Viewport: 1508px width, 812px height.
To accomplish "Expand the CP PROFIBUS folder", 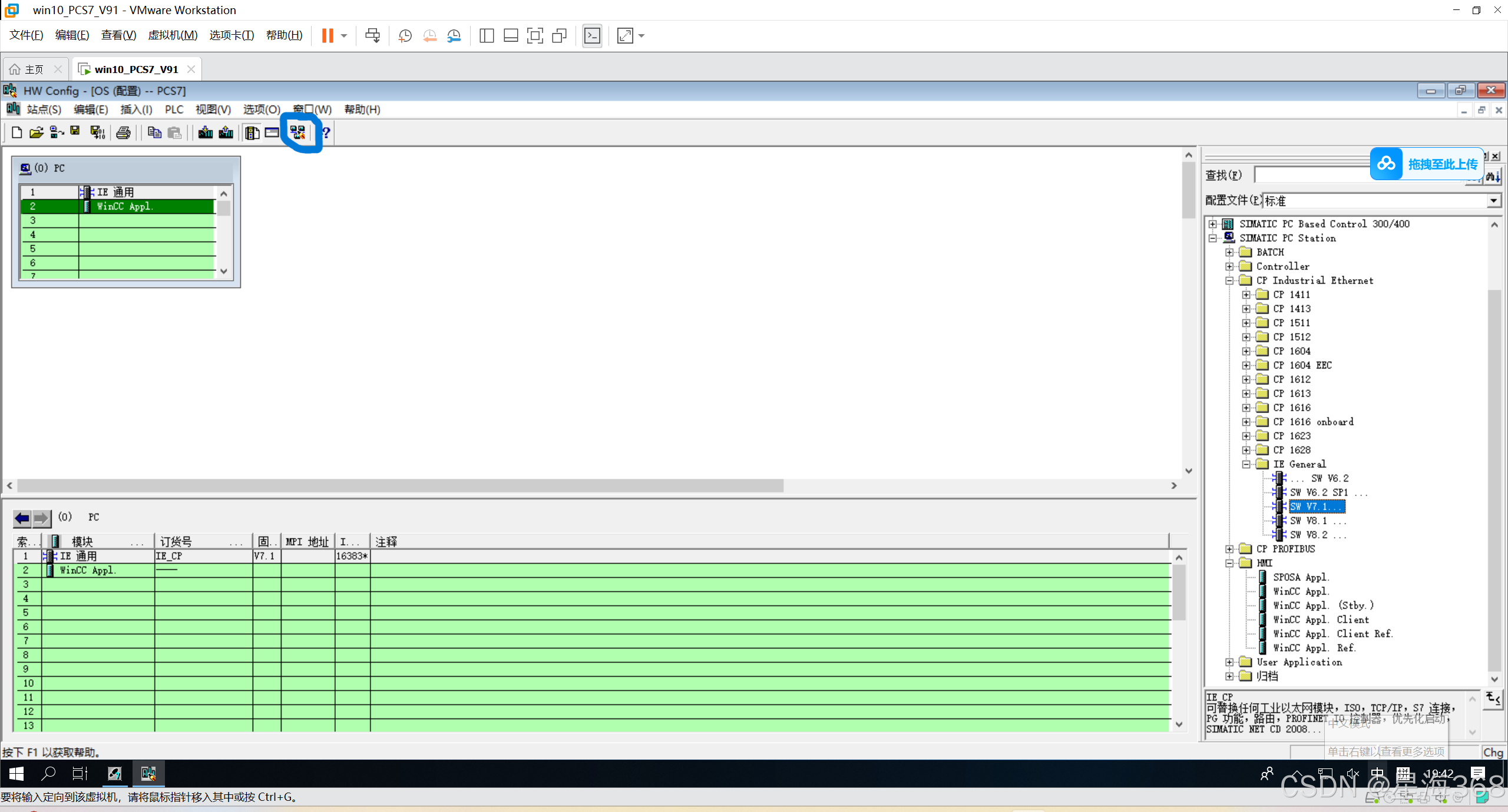I will coord(1229,549).
